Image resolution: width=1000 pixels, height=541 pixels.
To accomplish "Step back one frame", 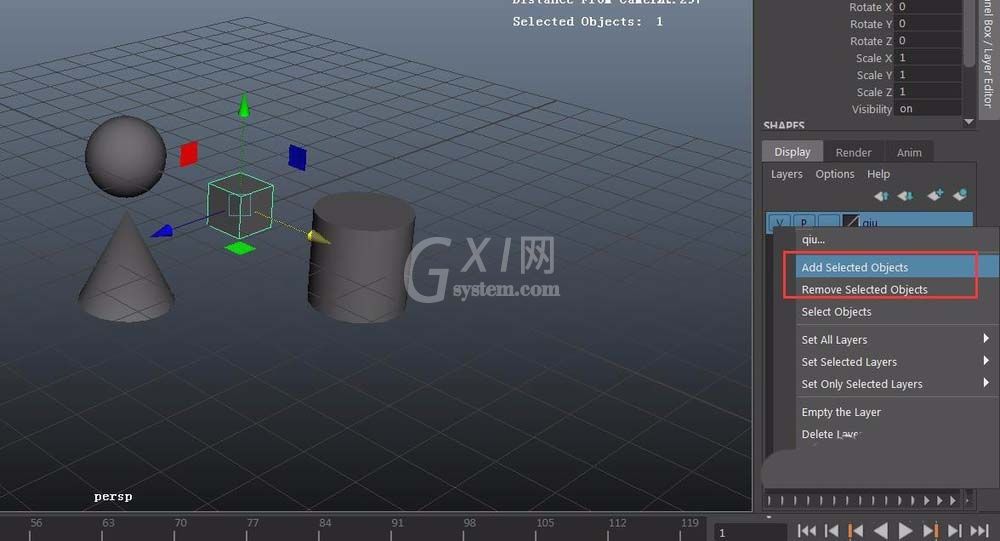I will [x=832, y=531].
